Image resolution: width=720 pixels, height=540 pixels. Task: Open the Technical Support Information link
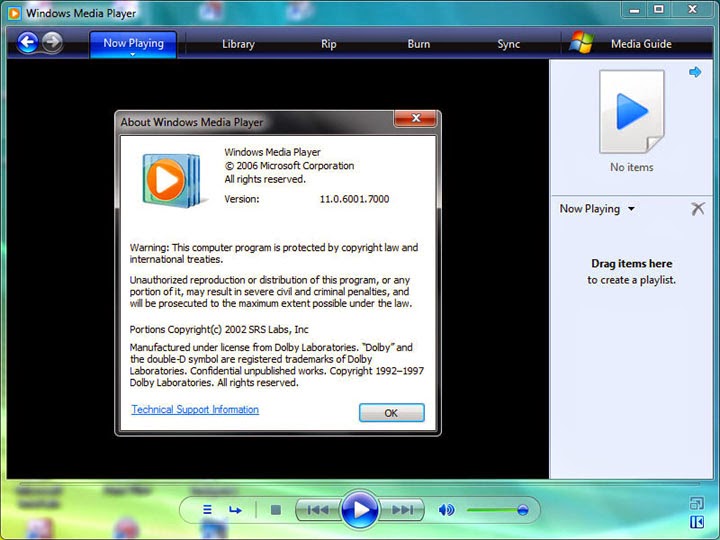tap(195, 409)
